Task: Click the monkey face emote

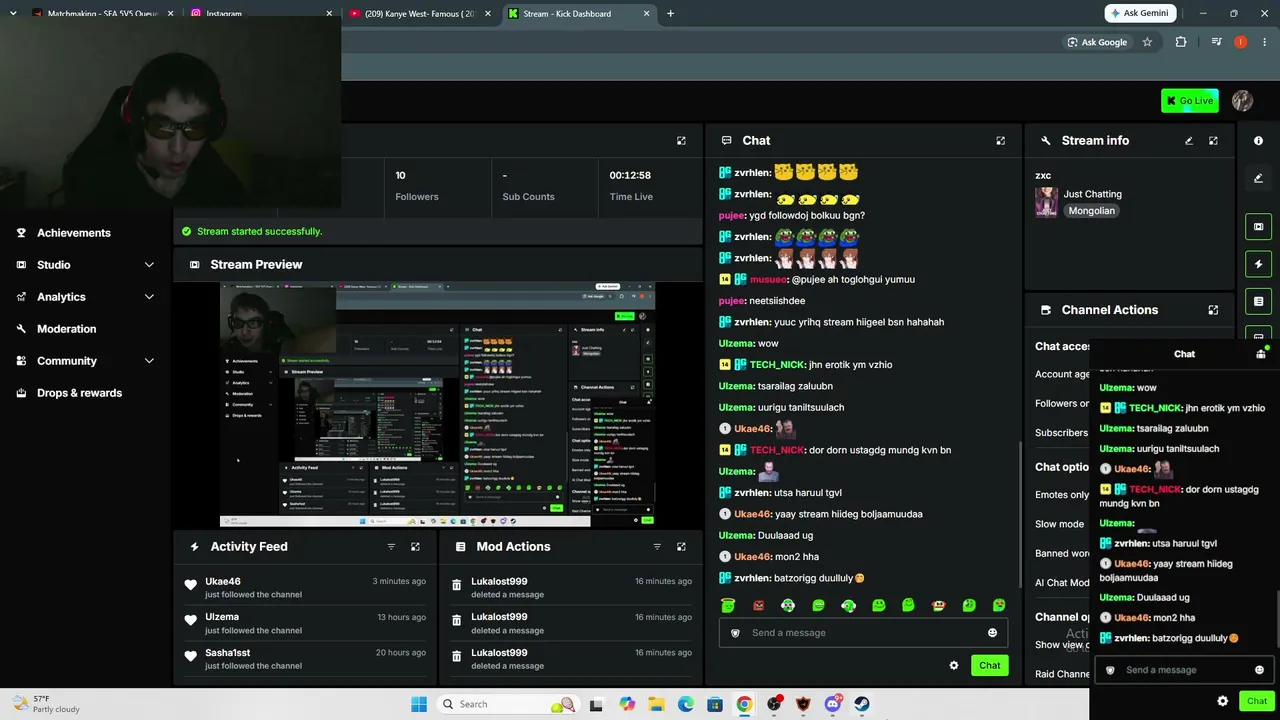Action: click(x=938, y=605)
